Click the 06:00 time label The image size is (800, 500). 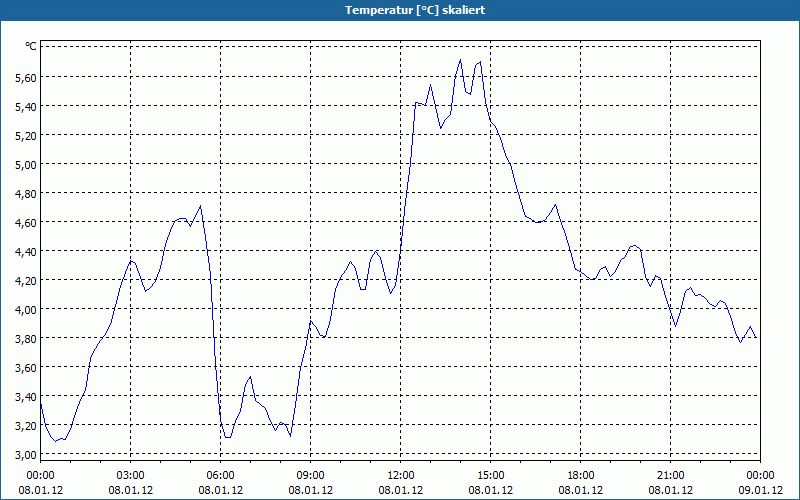[x=220, y=476]
